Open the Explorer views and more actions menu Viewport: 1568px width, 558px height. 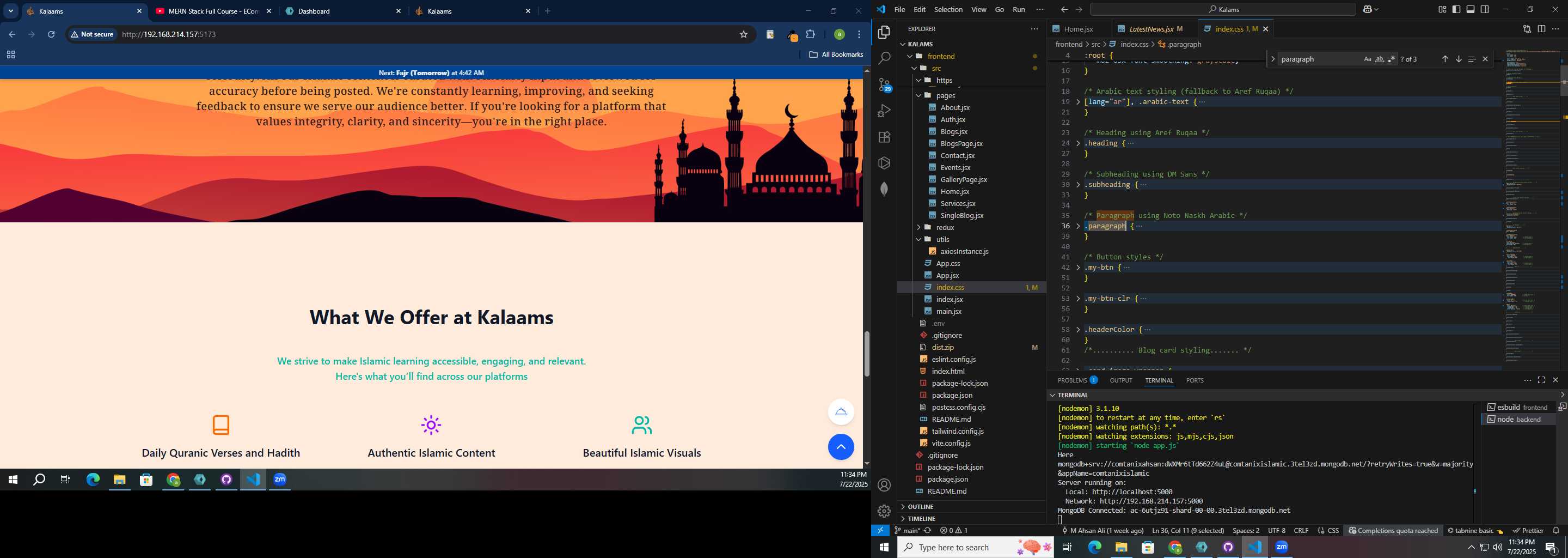tap(1034, 29)
